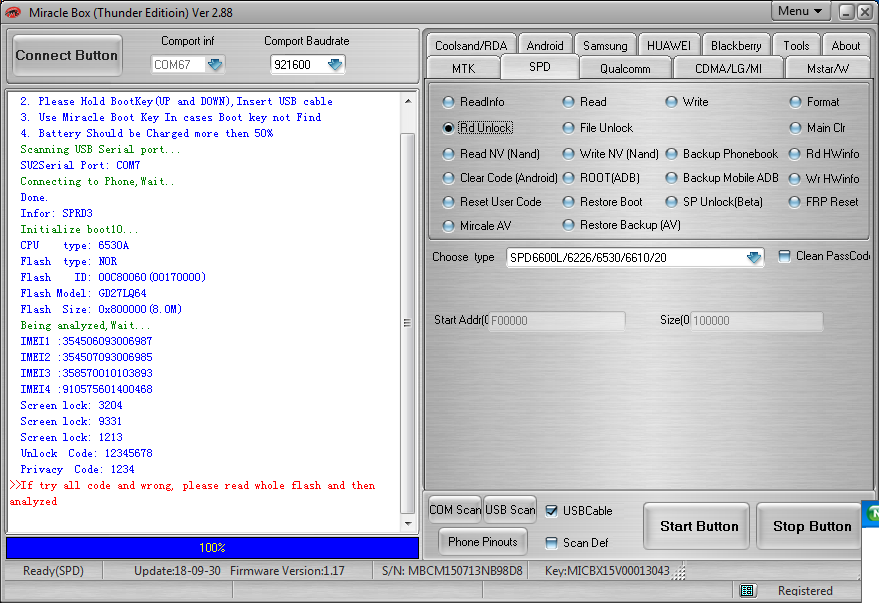Click the Stop Button
The height and width of the screenshot is (603, 879).
[x=811, y=526]
